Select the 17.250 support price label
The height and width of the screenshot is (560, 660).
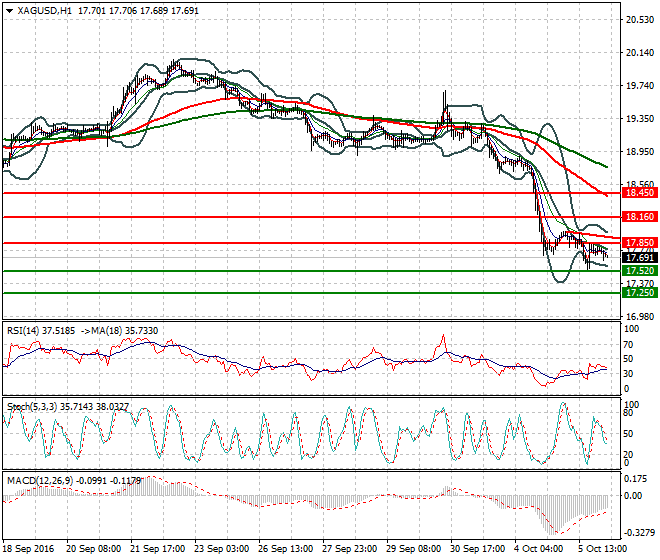[640, 293]
